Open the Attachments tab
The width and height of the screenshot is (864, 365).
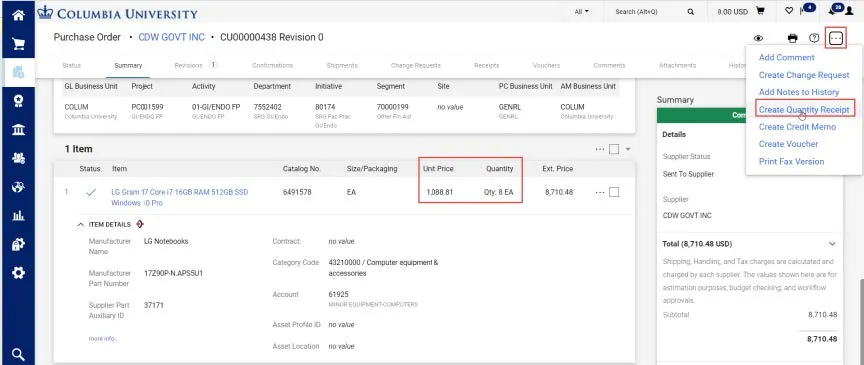[677, 65]
